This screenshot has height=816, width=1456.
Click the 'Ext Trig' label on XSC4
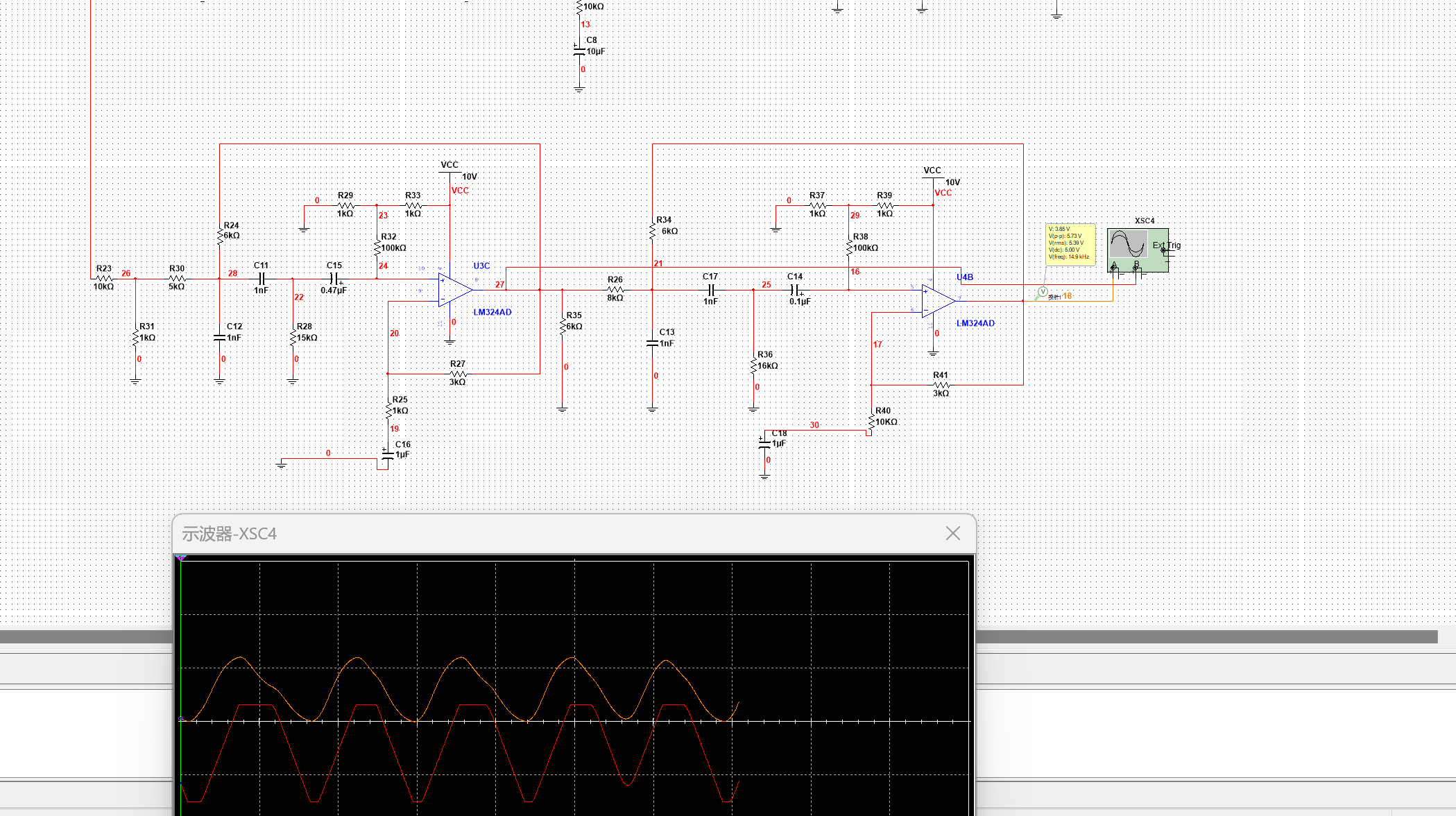tap(1166, 245)
